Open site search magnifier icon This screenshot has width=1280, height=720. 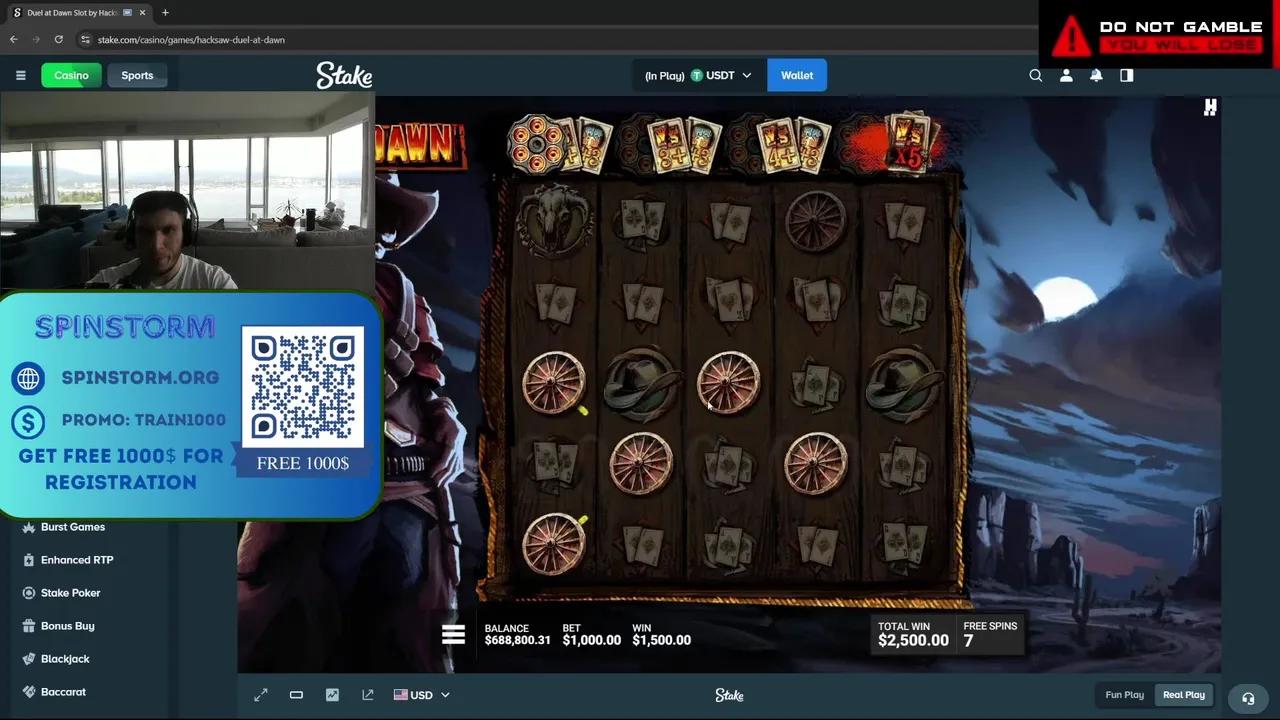point(1036,75)
